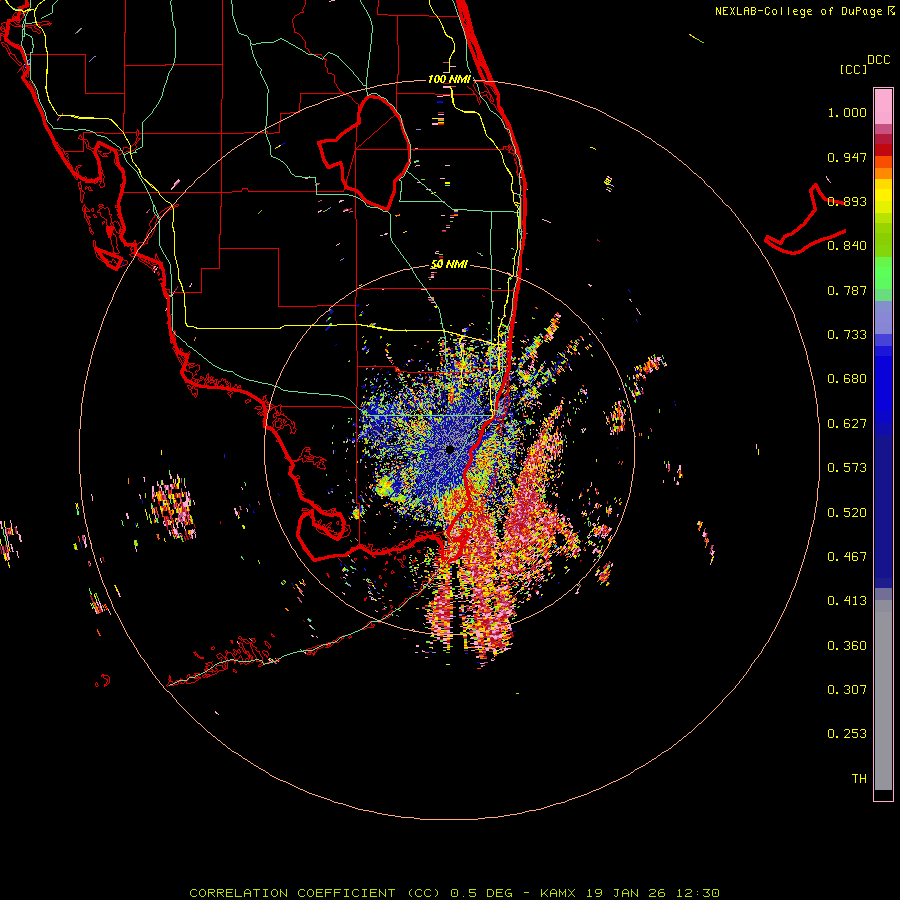The image size is (900, 900).
Task: Click the 0.573 legend value
Action: coord(847,468)
